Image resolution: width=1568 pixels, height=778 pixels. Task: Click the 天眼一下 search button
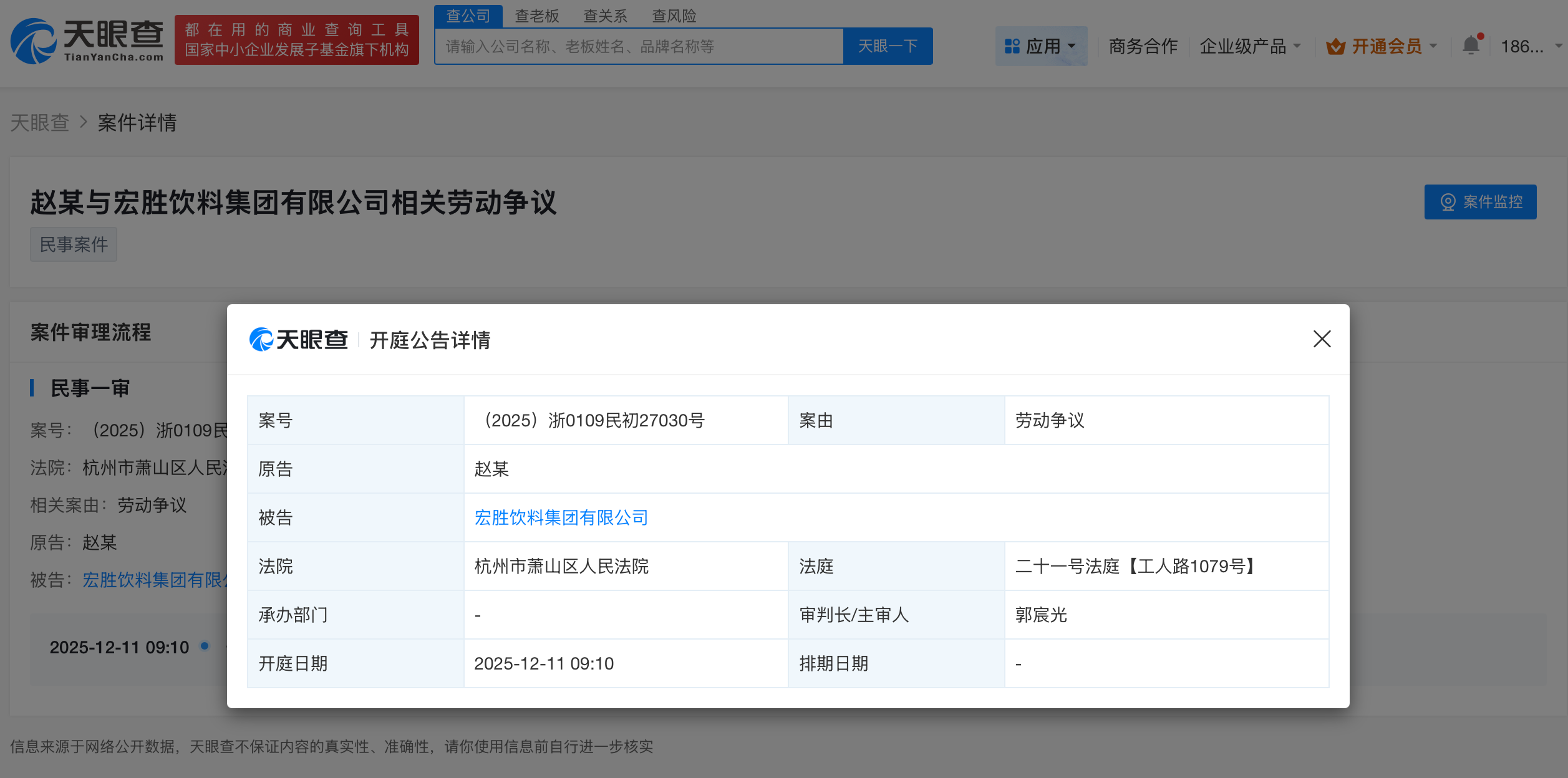point(888,46)
